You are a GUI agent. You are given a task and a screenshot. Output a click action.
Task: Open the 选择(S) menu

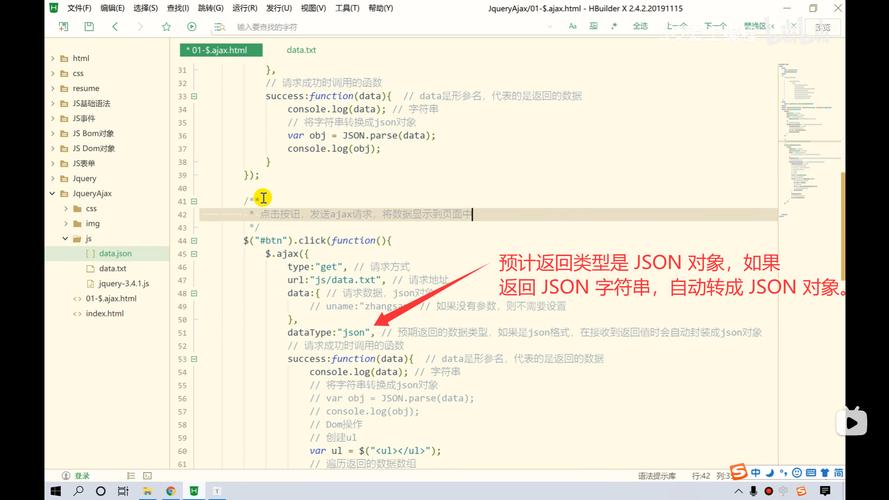pyautogui.click(x=146, y=8)
